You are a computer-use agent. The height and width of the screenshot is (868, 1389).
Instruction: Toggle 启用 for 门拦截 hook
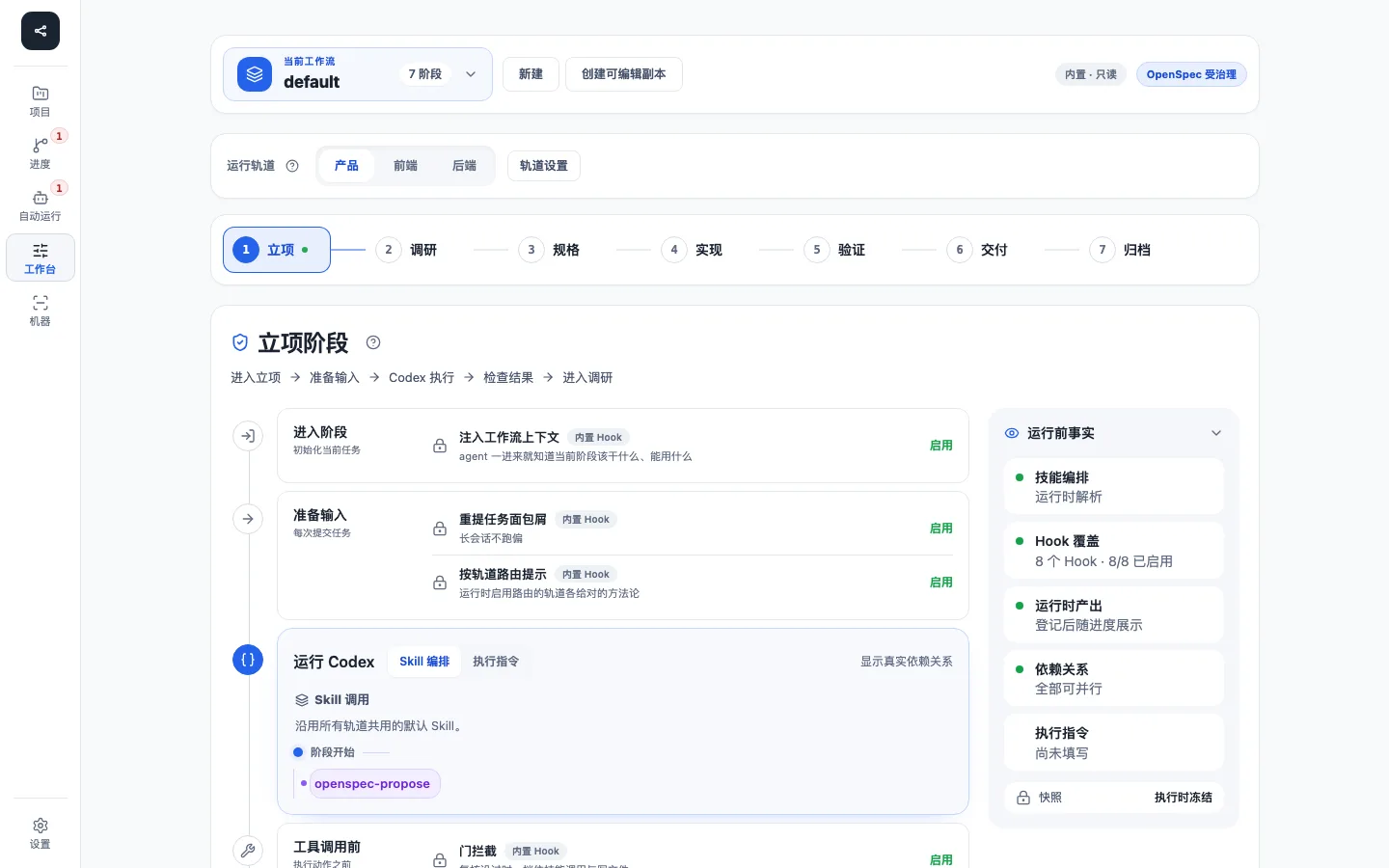(x=940, y=859)
